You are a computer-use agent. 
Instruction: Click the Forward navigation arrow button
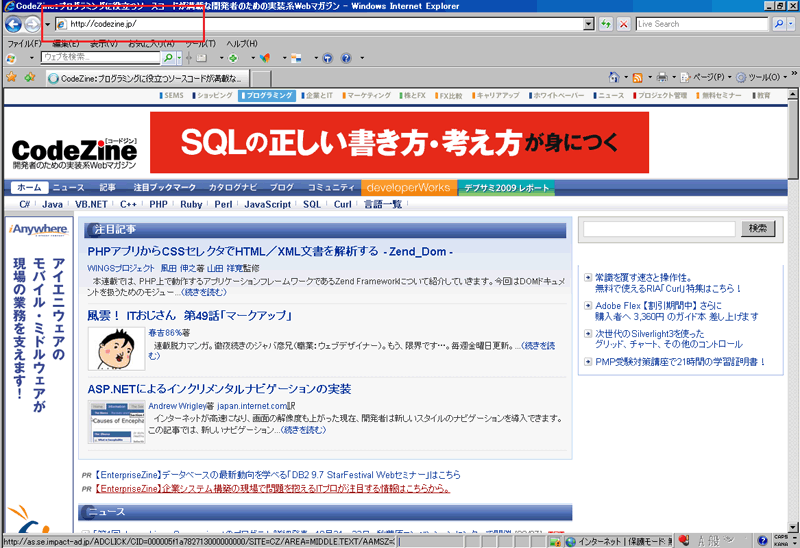[x=32, y=24]
